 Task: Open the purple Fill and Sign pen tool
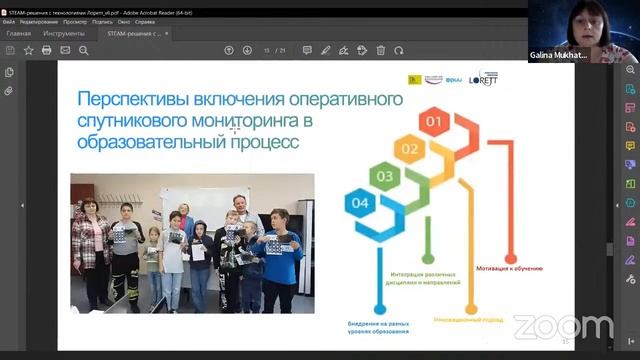[631, 260]
